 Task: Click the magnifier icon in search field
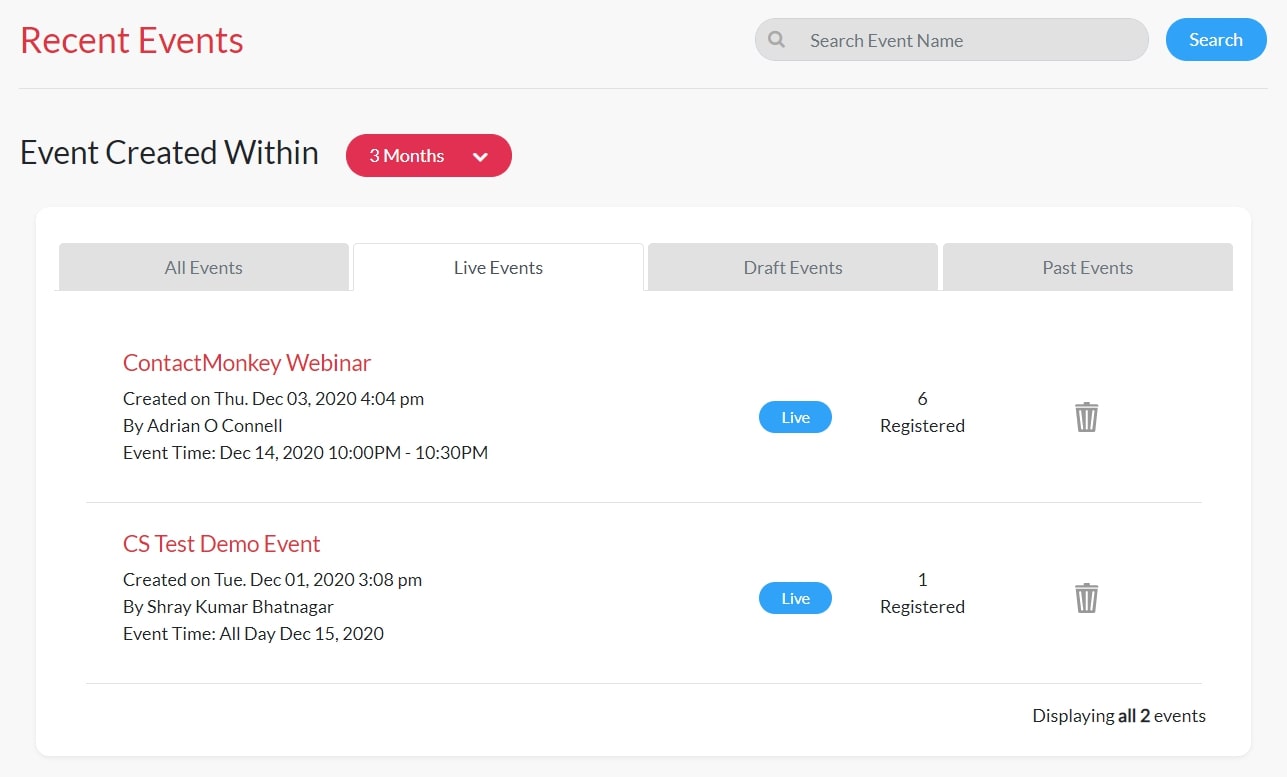click(x=776, y=40)
